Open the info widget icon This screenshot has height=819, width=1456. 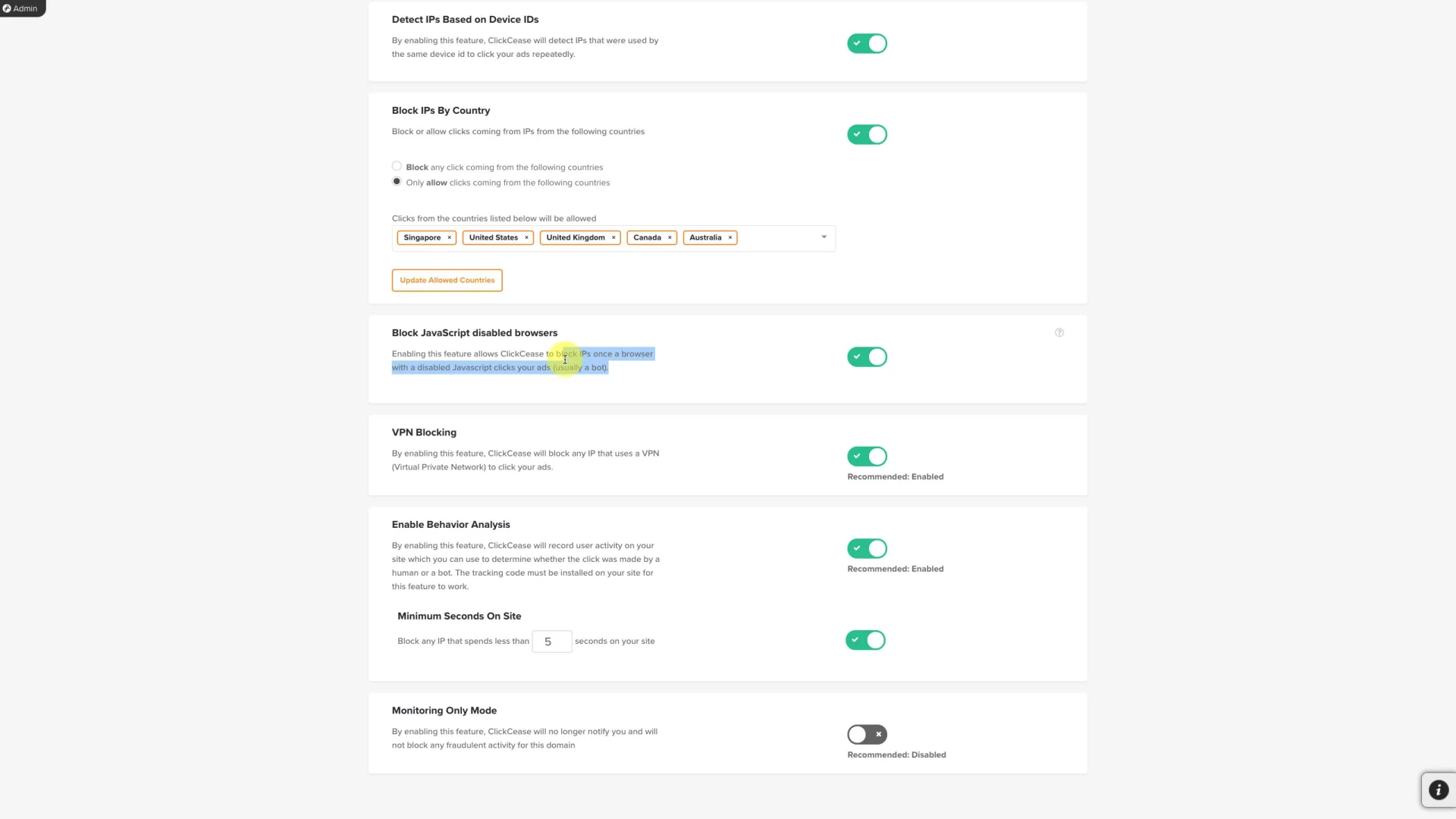click(1438, 790)
